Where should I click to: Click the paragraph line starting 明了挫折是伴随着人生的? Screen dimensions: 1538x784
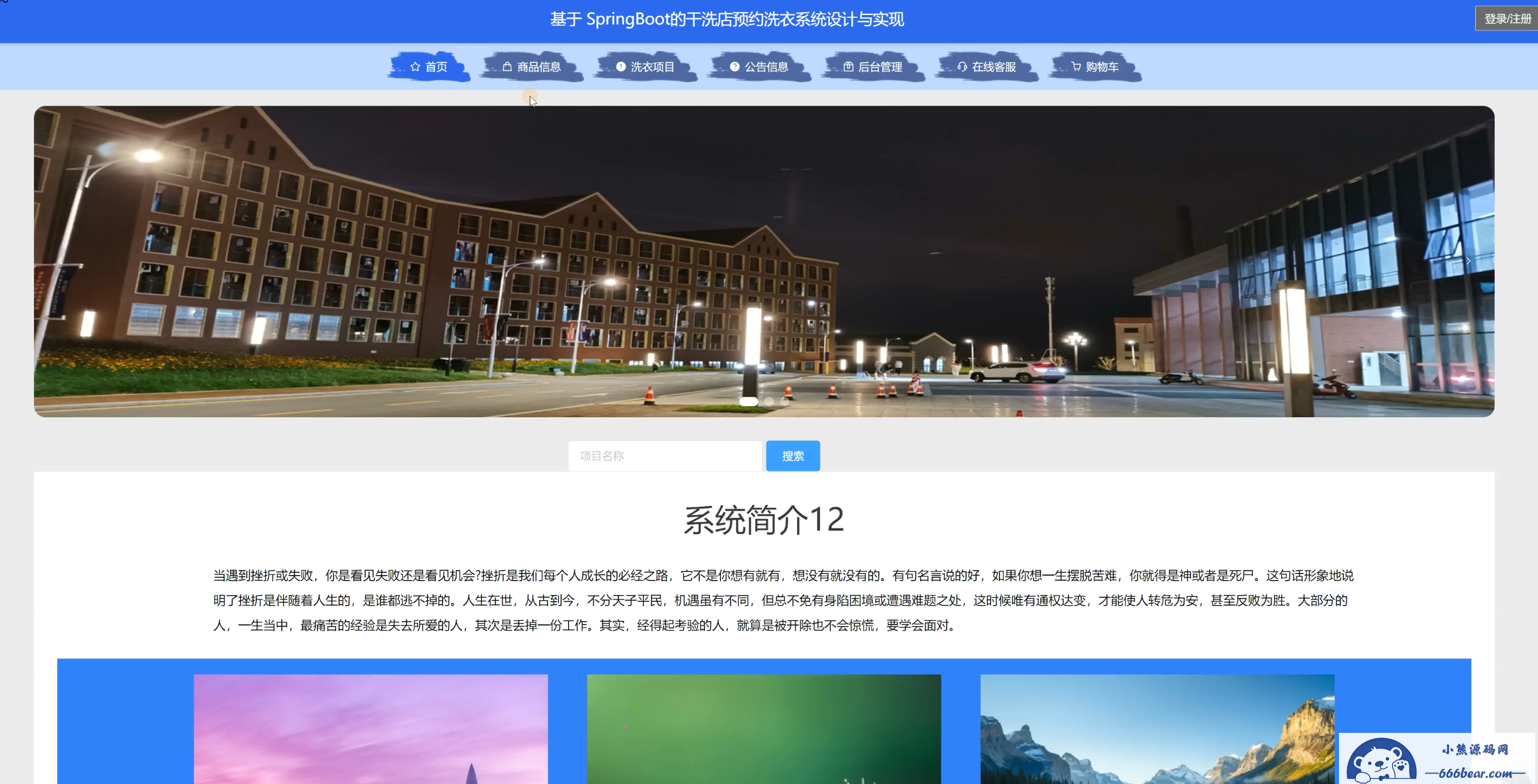780,600
